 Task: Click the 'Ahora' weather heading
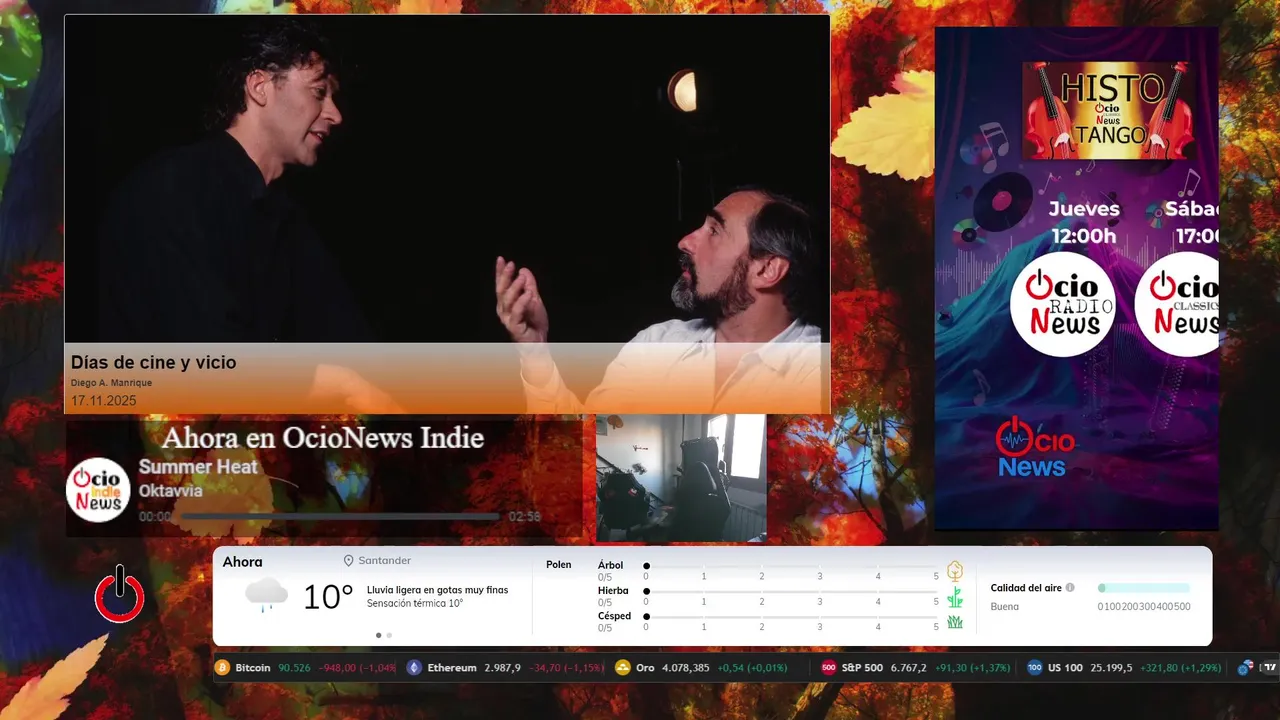pyautogui.click(x=242, y=562)
